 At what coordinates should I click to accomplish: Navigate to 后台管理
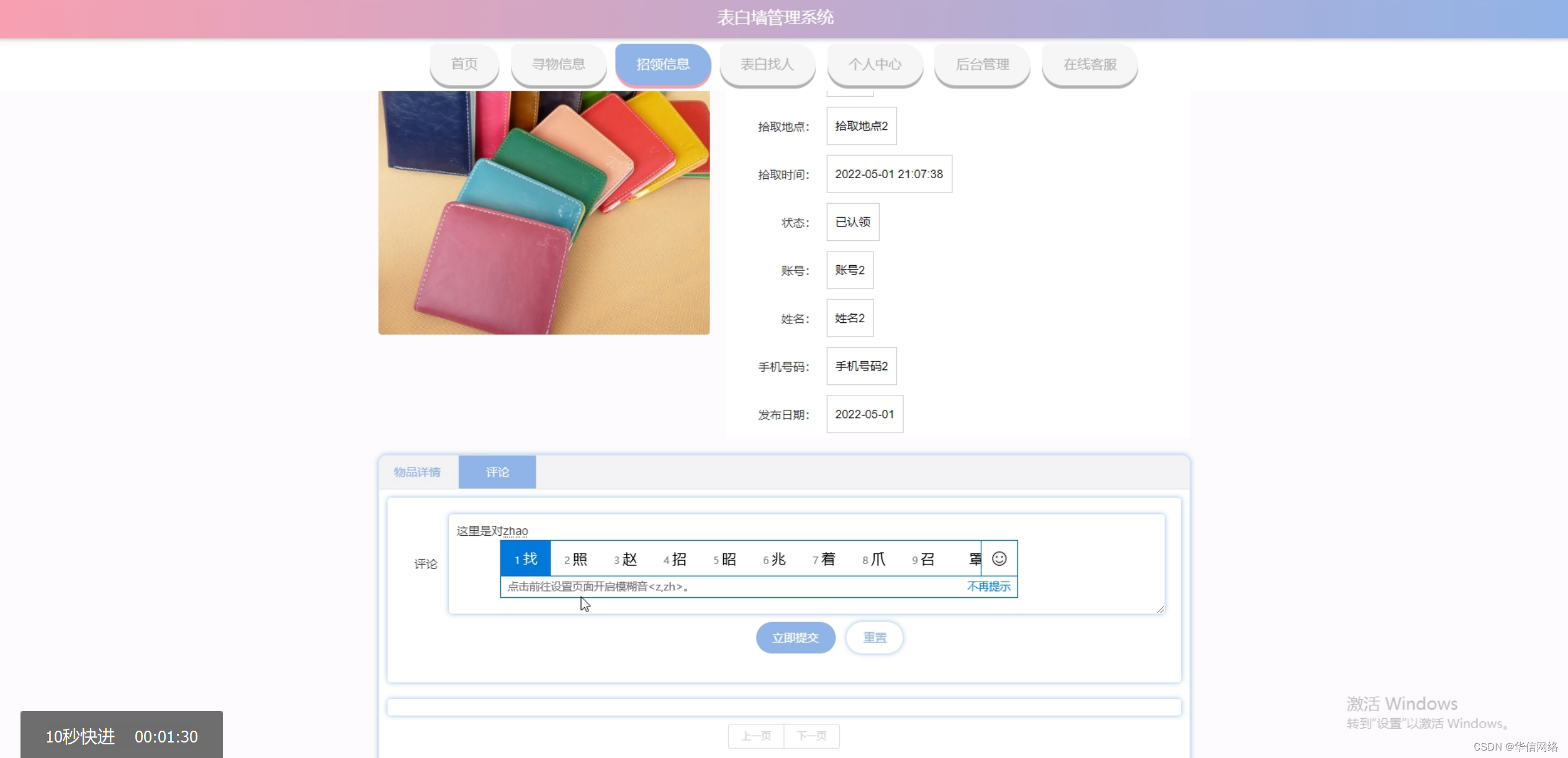click(982, 64)
